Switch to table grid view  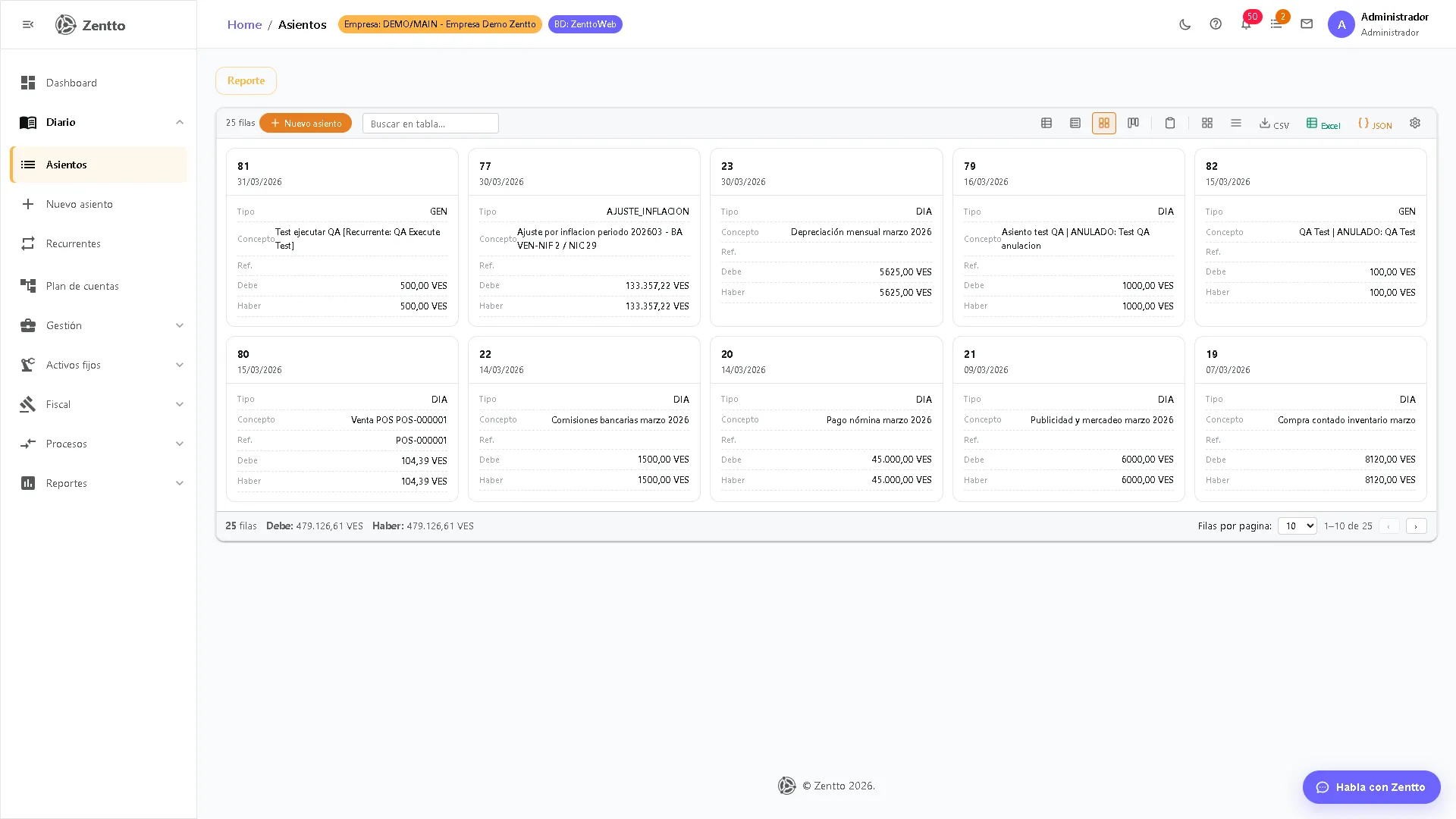[1046, 123]
